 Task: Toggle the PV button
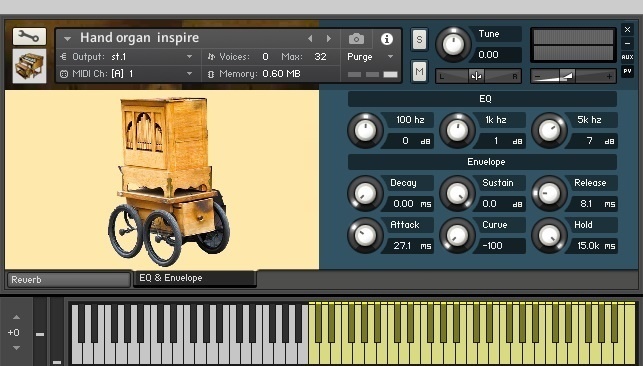(627, 71)
